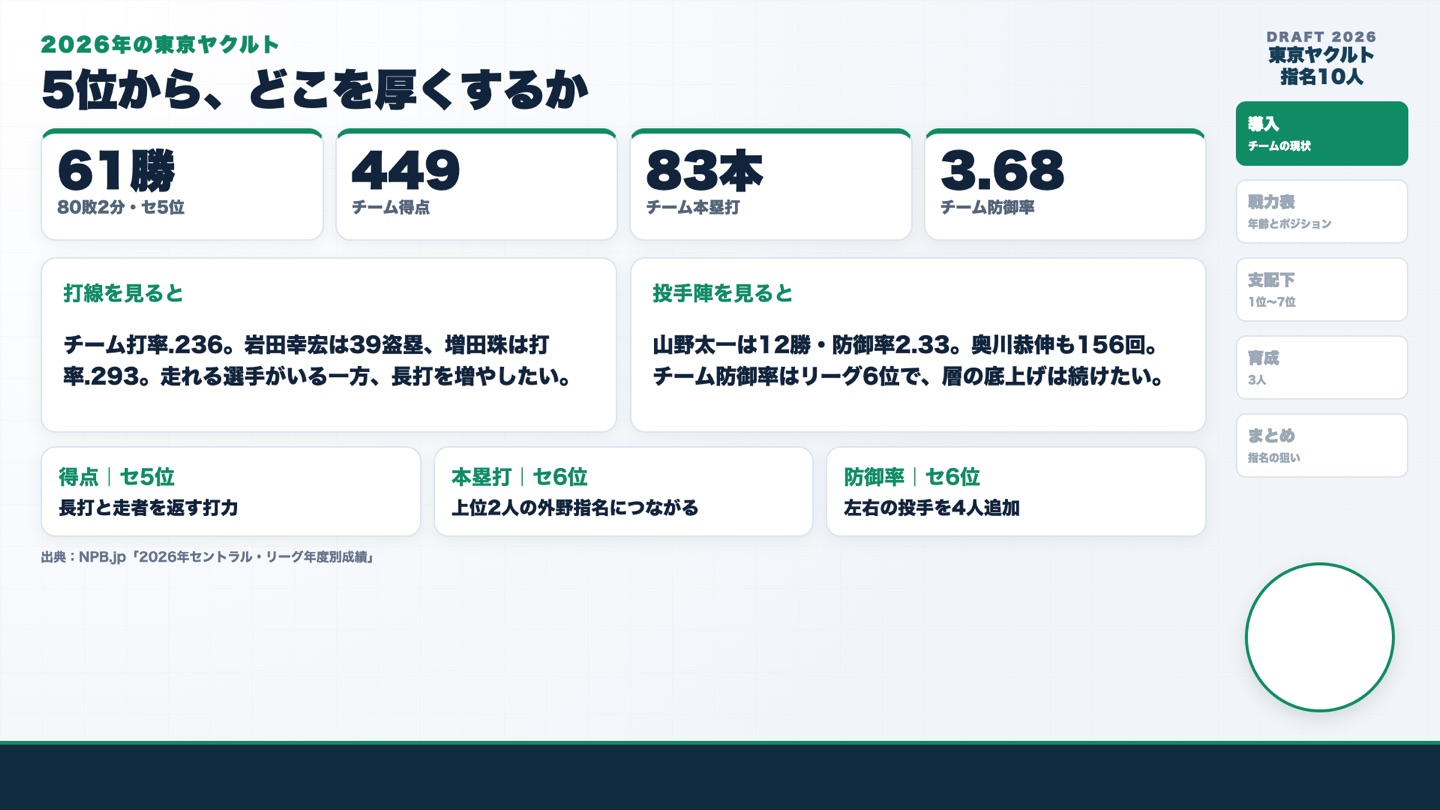Select the 449 team runs figure
Viewport: 1440px width, 810px height.
coord(406,170)
